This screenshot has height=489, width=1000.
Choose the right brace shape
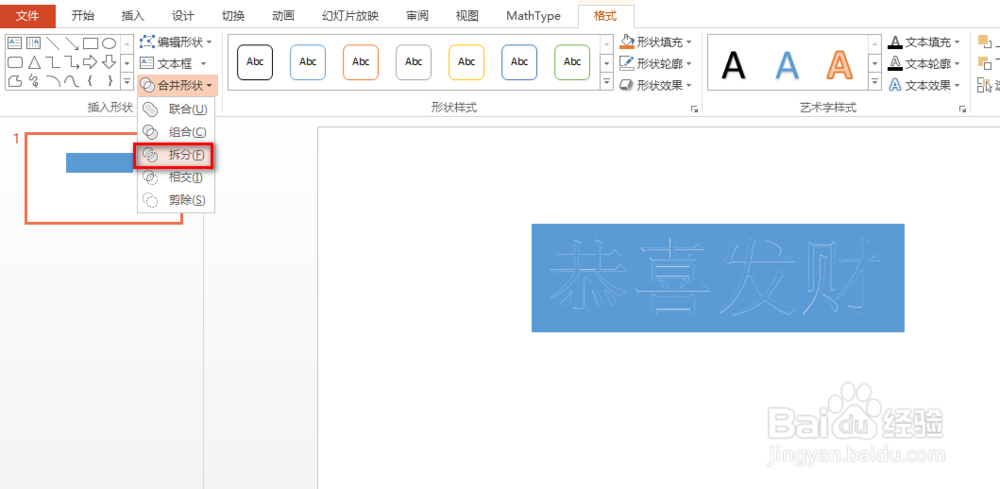point(109,80)
